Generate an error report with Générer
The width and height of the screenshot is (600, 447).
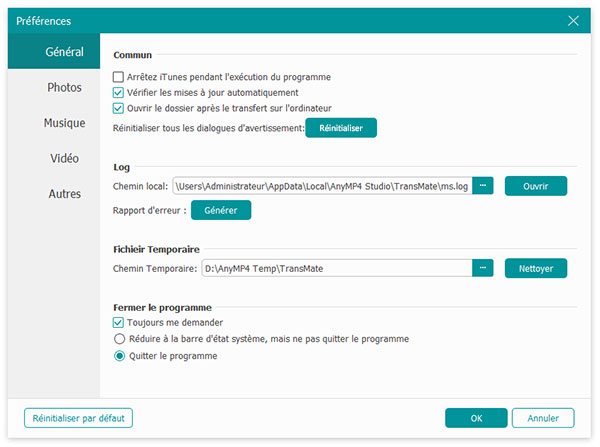pyautogui.click(x=221, y=210)
